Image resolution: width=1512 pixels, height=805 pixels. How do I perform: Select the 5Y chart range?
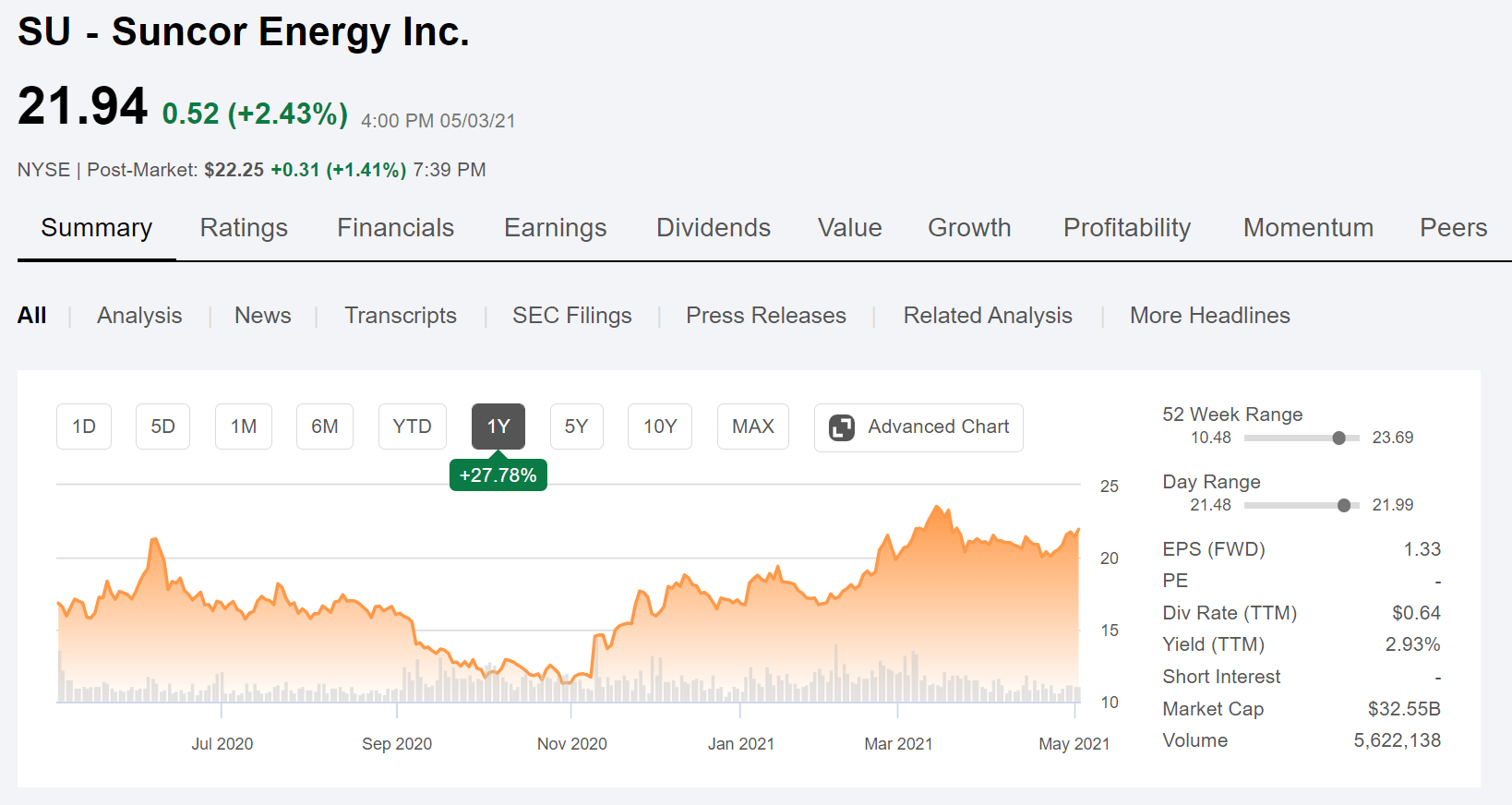coord(576,427)
